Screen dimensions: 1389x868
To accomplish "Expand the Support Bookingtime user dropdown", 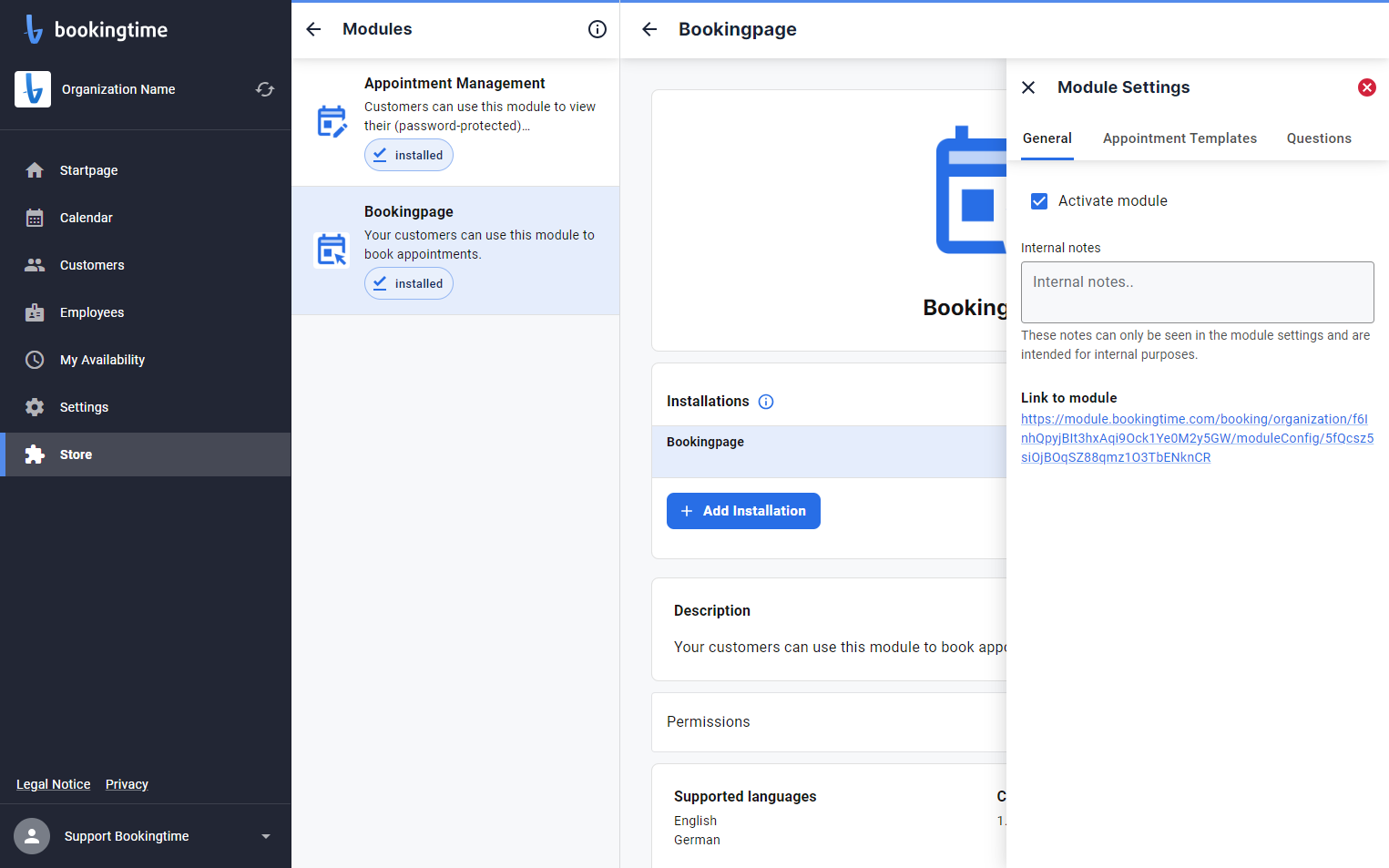I will click(x=266, y=836).
